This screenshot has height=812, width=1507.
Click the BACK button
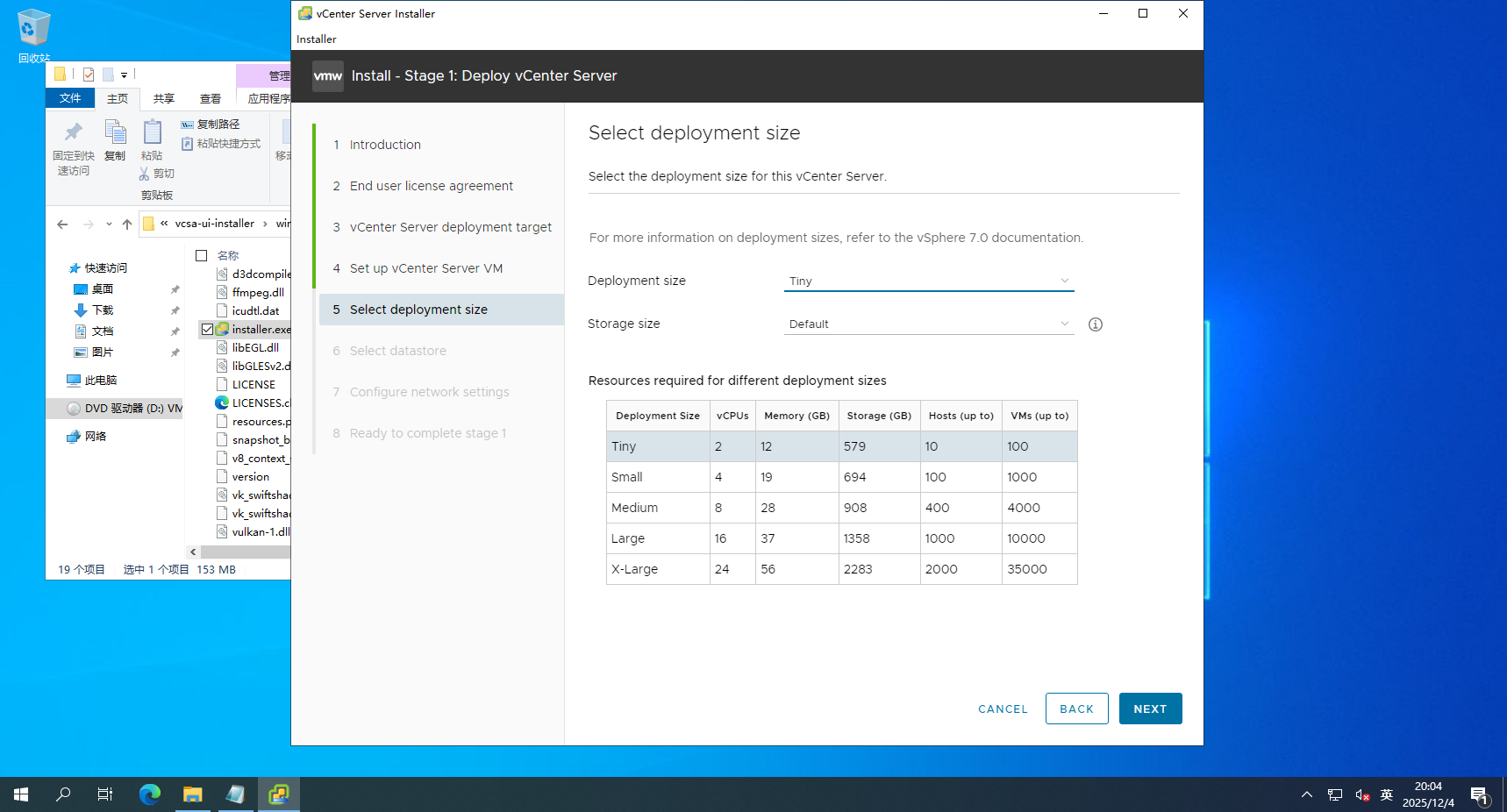pyautogui.click(x=1076, y=709)
